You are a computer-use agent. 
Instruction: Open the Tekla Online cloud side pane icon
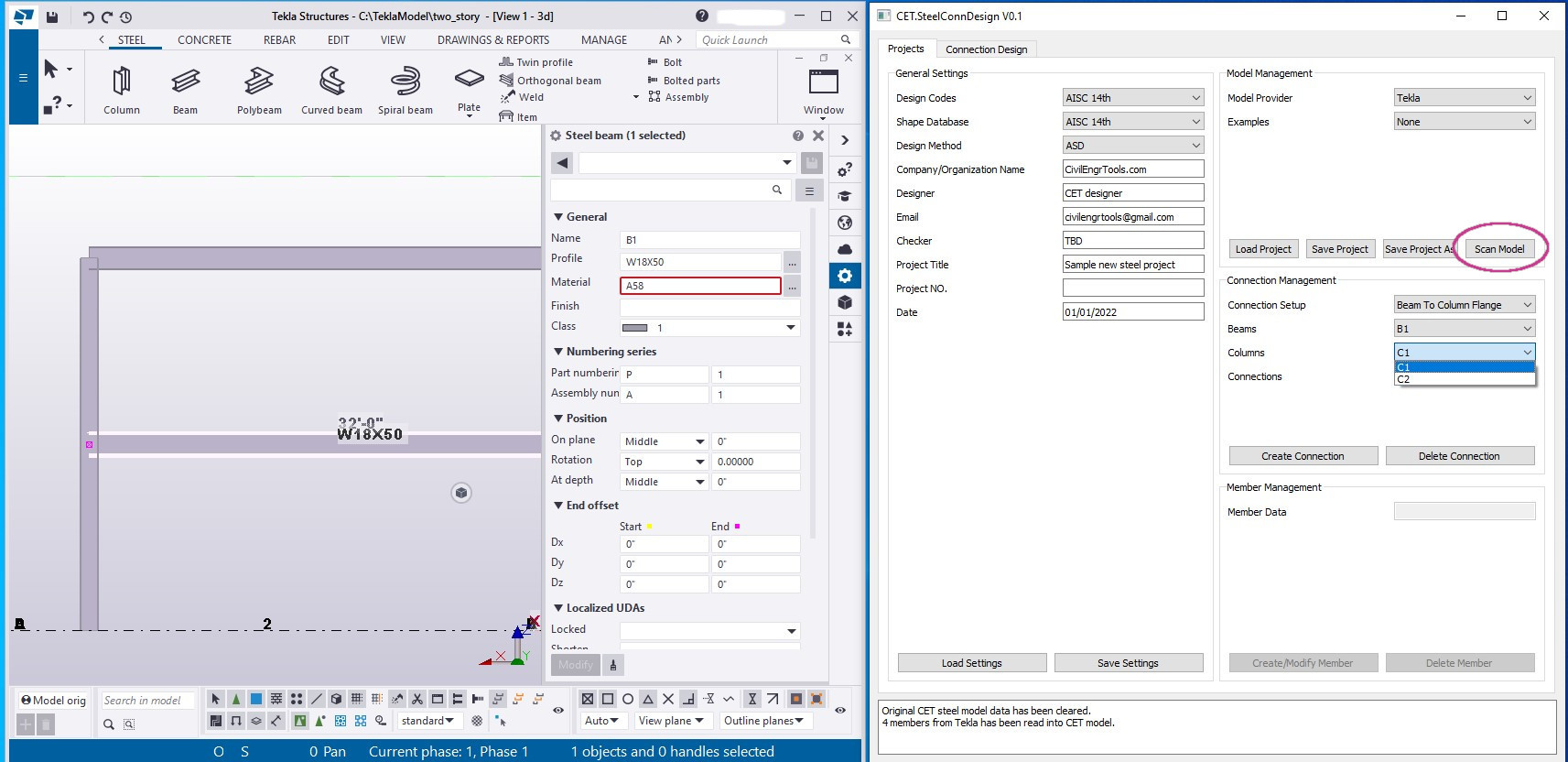coord(844,249)
